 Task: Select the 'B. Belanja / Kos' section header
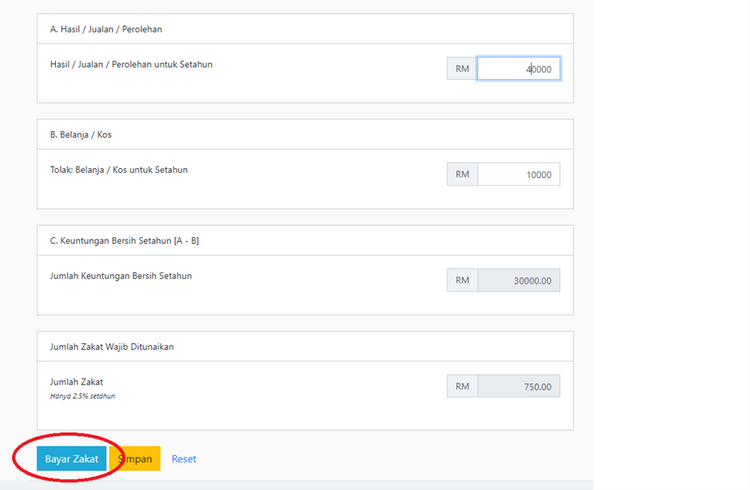point(81,135)
